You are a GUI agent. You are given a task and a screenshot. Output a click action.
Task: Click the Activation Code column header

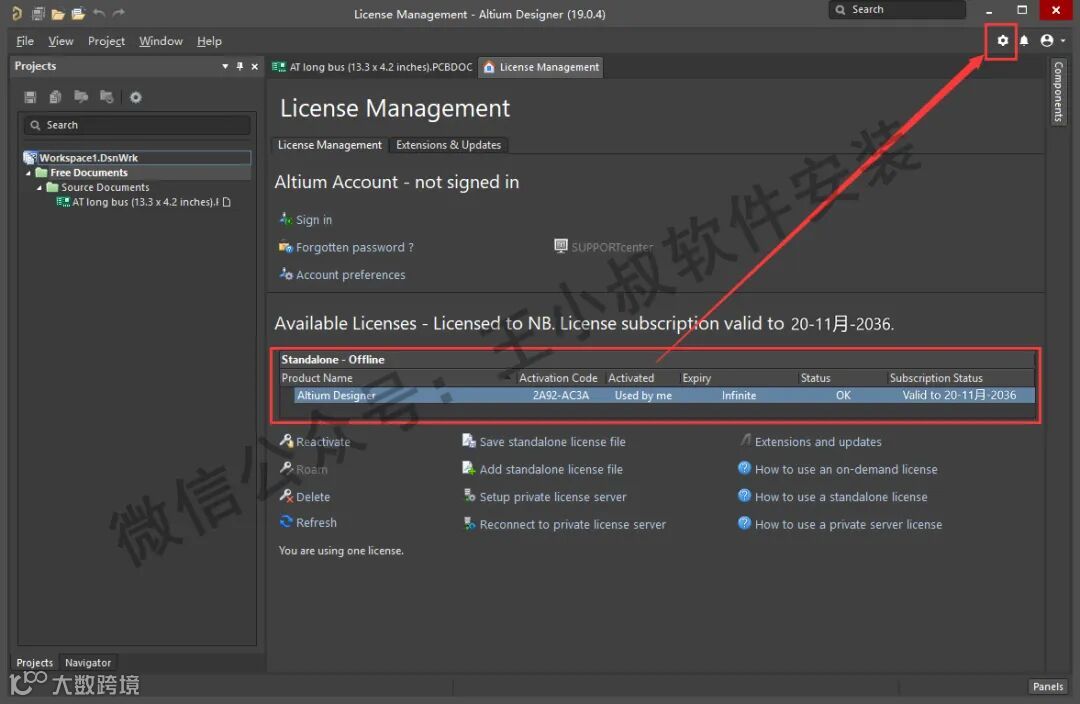click(x=558, y=378)
